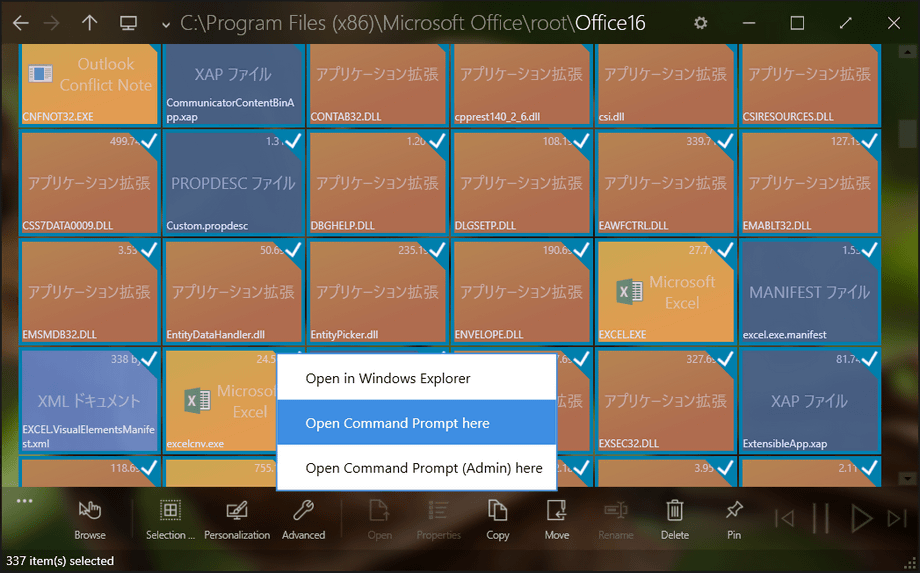
Task: Click EMSMDB32.DLL file name
Action: tap(59, 334)
